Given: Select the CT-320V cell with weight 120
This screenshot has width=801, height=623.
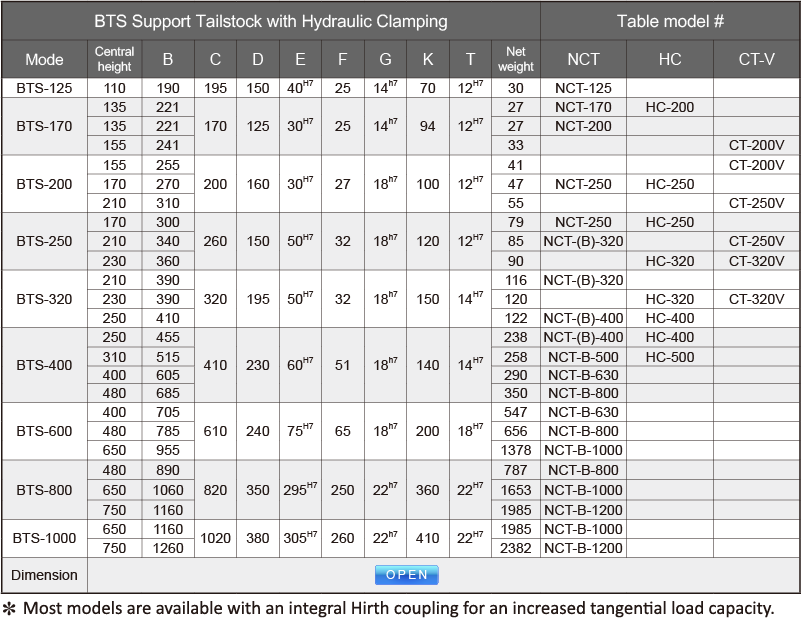Looking at the screenshot, I should (x=757, y=299).
